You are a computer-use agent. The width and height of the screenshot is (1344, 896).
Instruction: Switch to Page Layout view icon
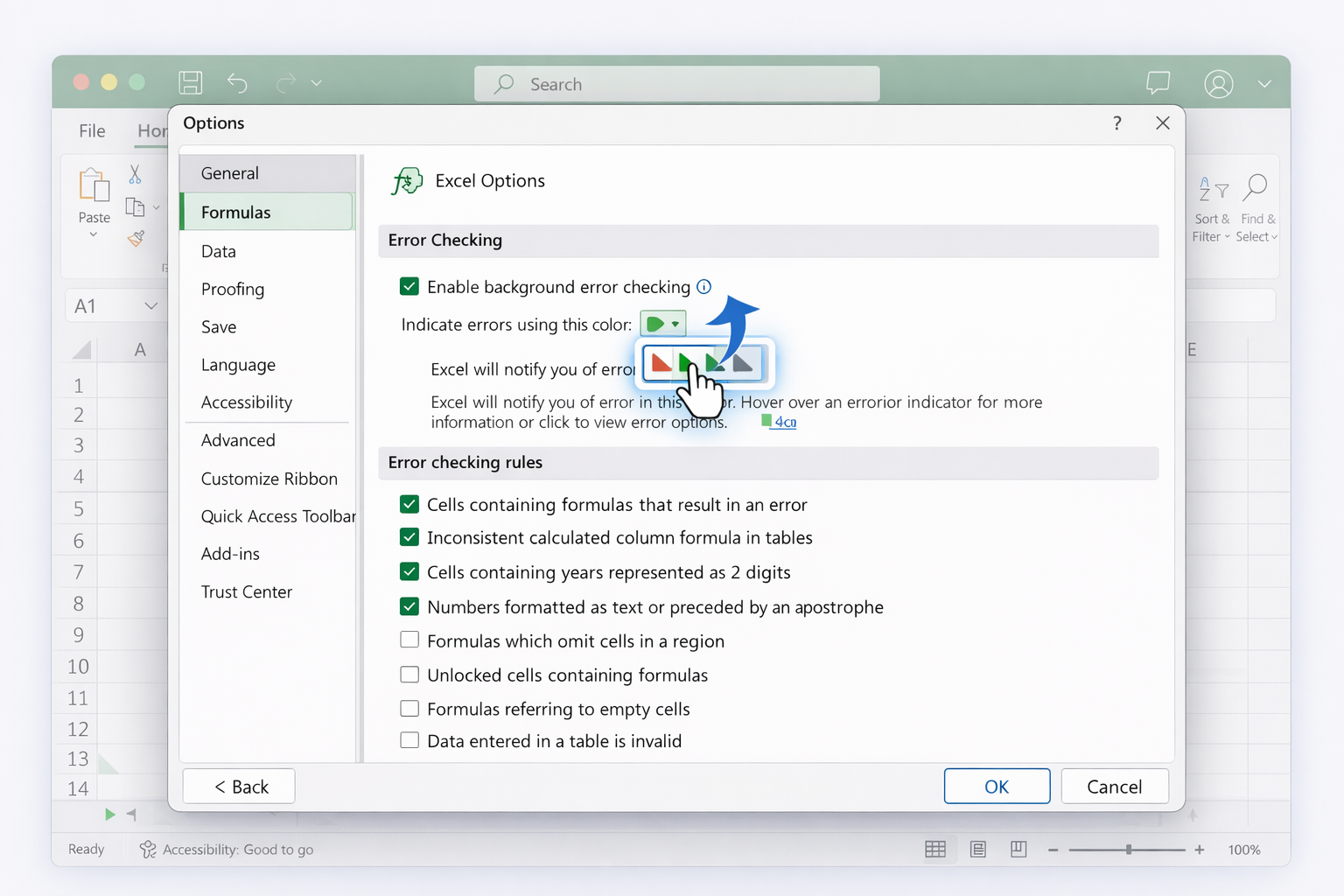point(978,850)
